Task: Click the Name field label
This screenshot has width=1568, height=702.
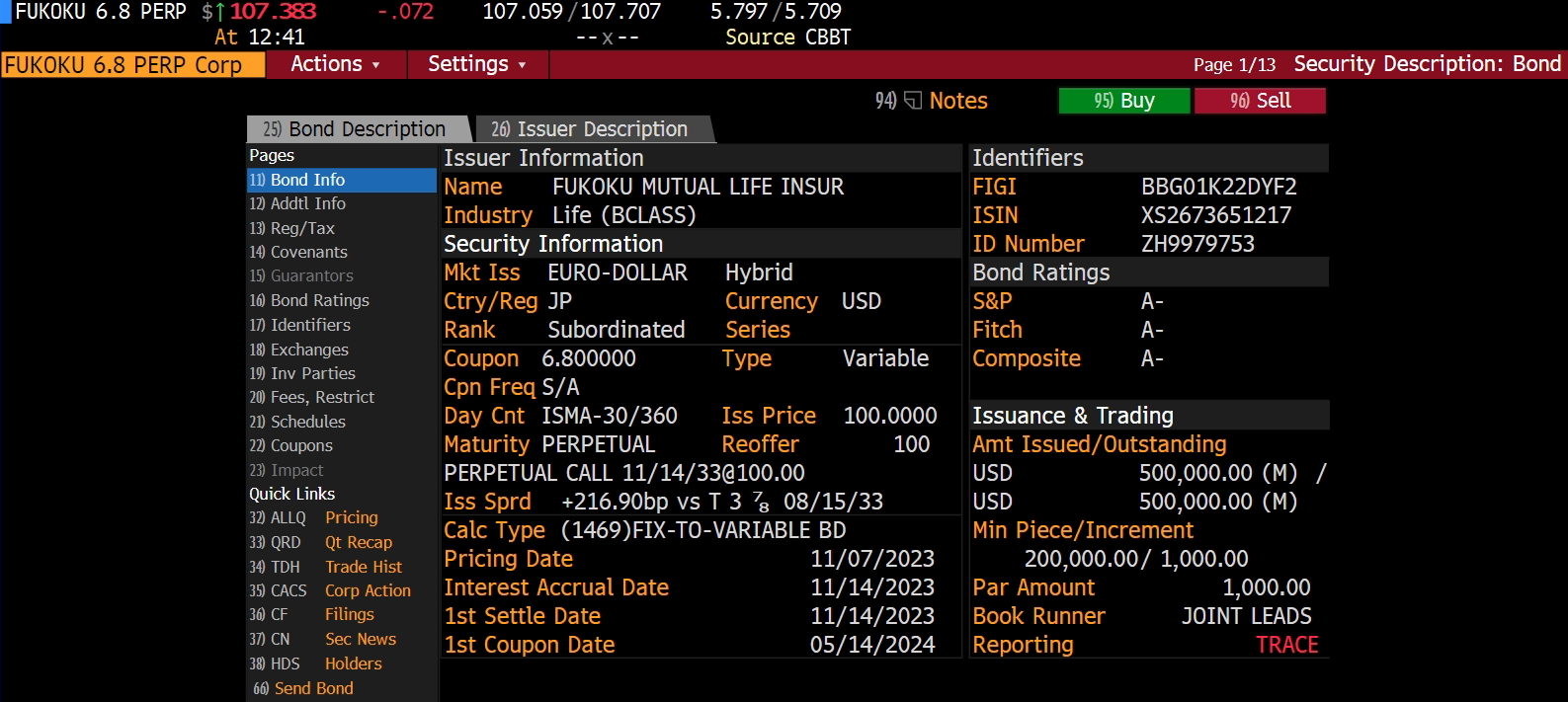Action: click(473, 187)
